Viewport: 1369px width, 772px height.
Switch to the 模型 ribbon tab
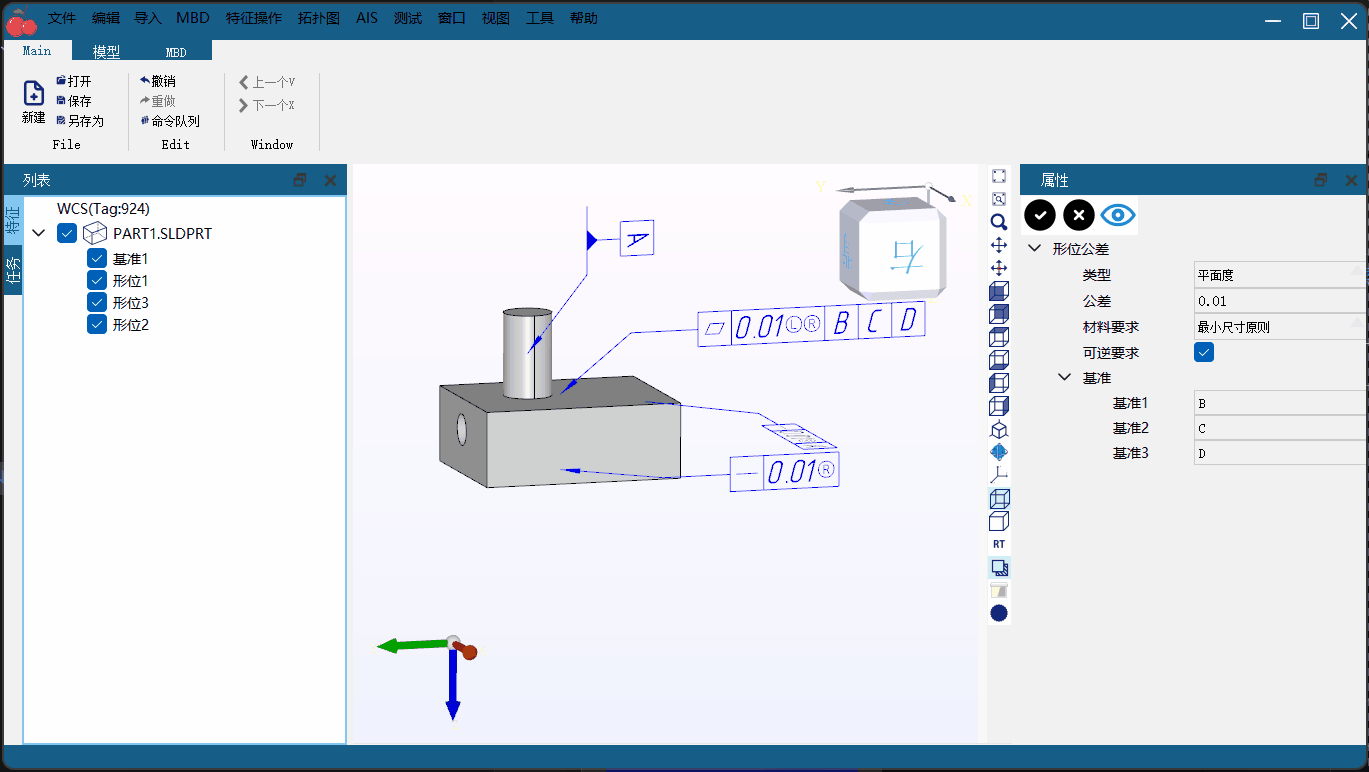(106, 52)
